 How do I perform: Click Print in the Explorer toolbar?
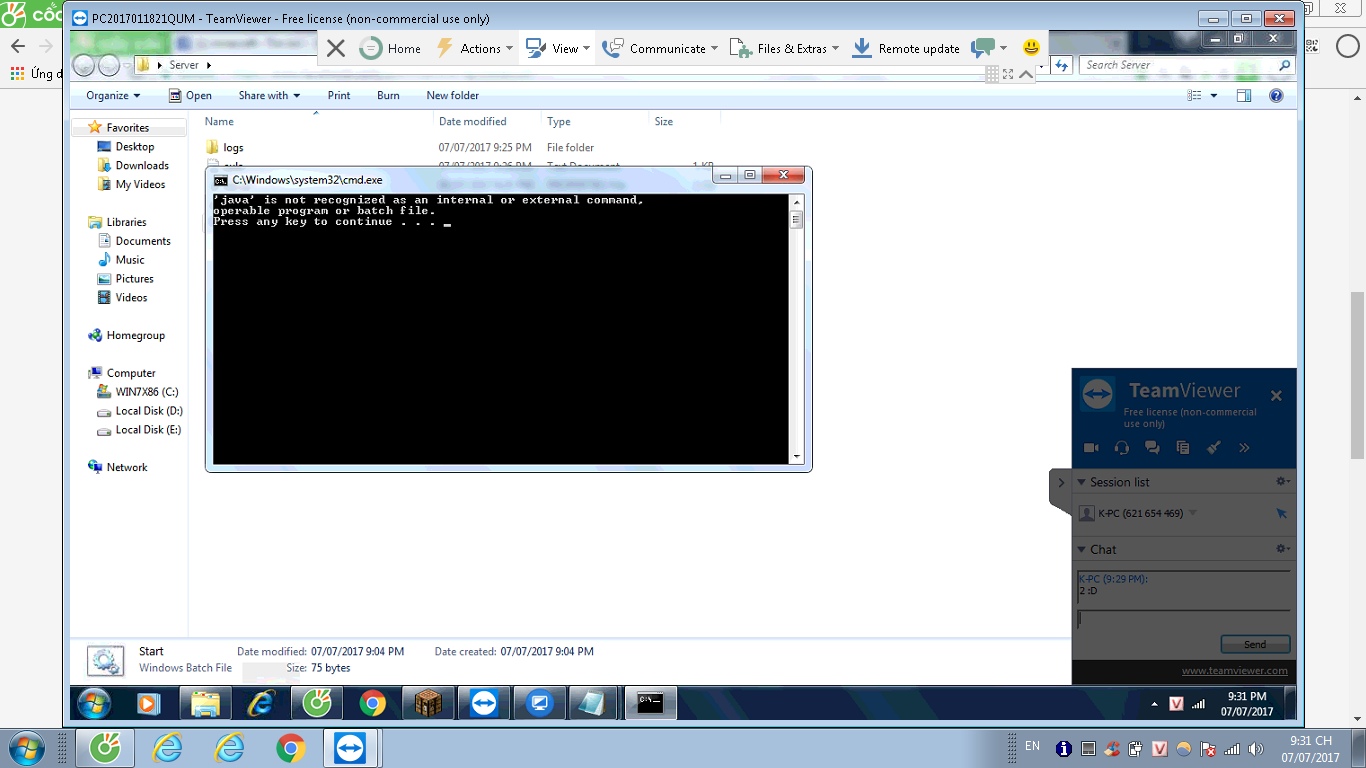click(x=339, y=96)
